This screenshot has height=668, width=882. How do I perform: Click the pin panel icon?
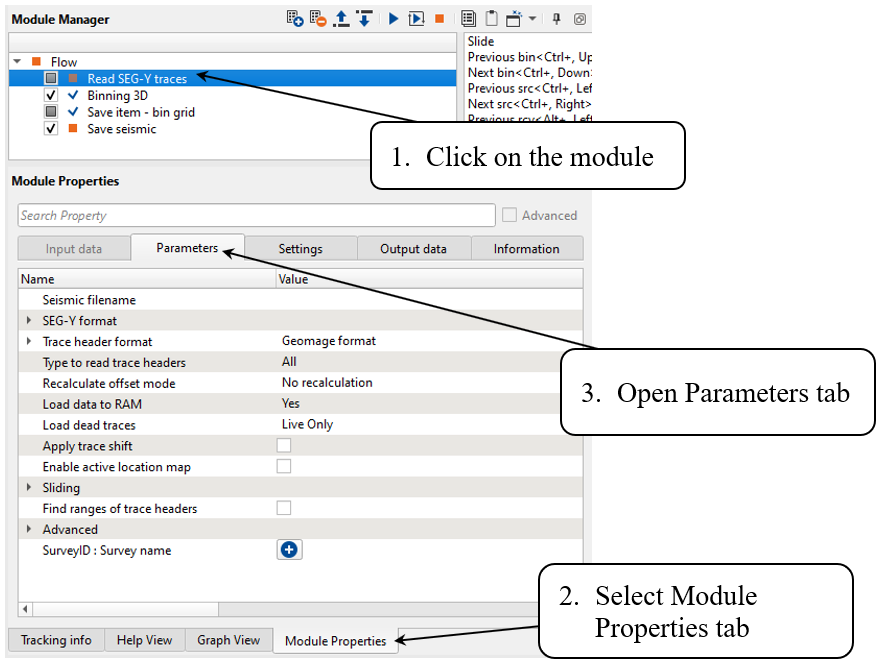[557, 19]
